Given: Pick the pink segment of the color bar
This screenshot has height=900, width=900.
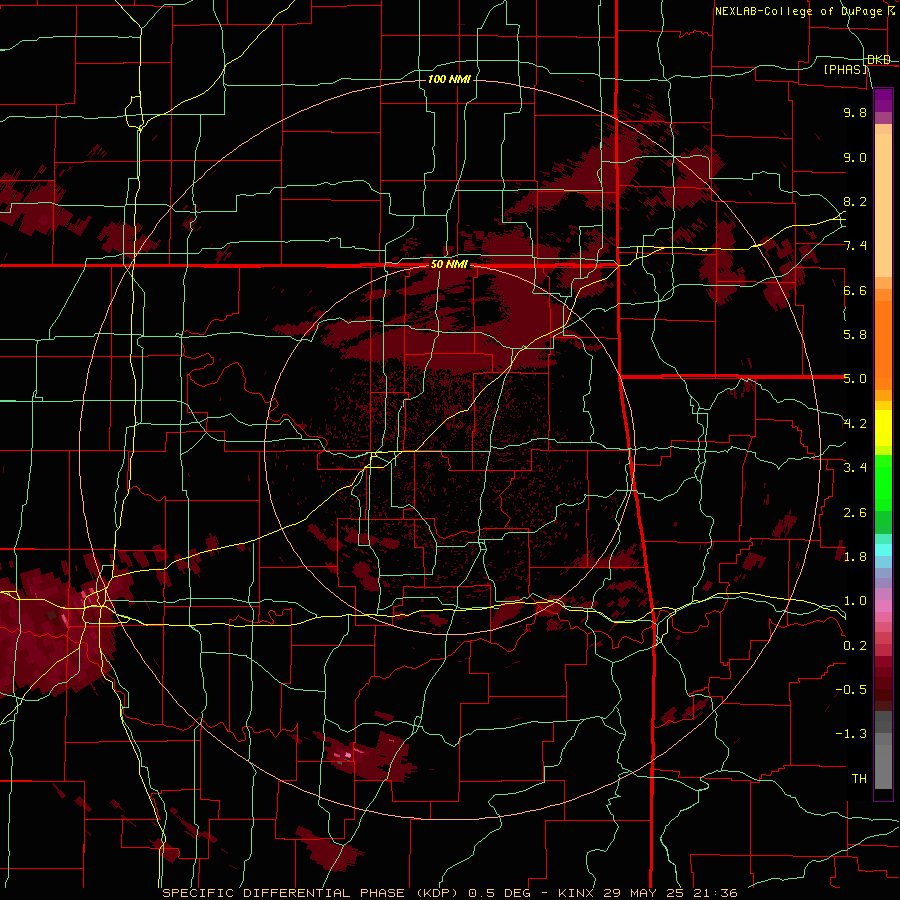Looking at the screenshot, I should tap(883, 606).
